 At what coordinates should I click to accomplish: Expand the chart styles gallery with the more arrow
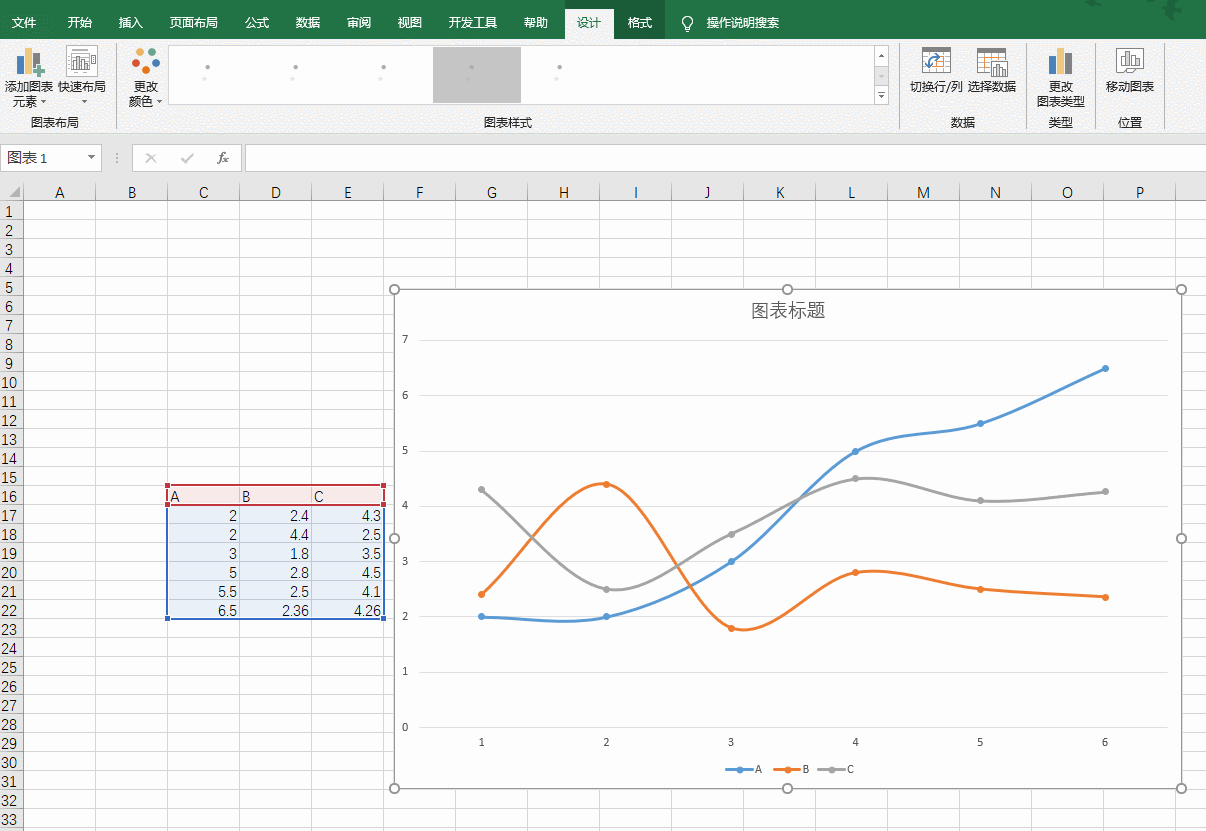click(881, 96)
